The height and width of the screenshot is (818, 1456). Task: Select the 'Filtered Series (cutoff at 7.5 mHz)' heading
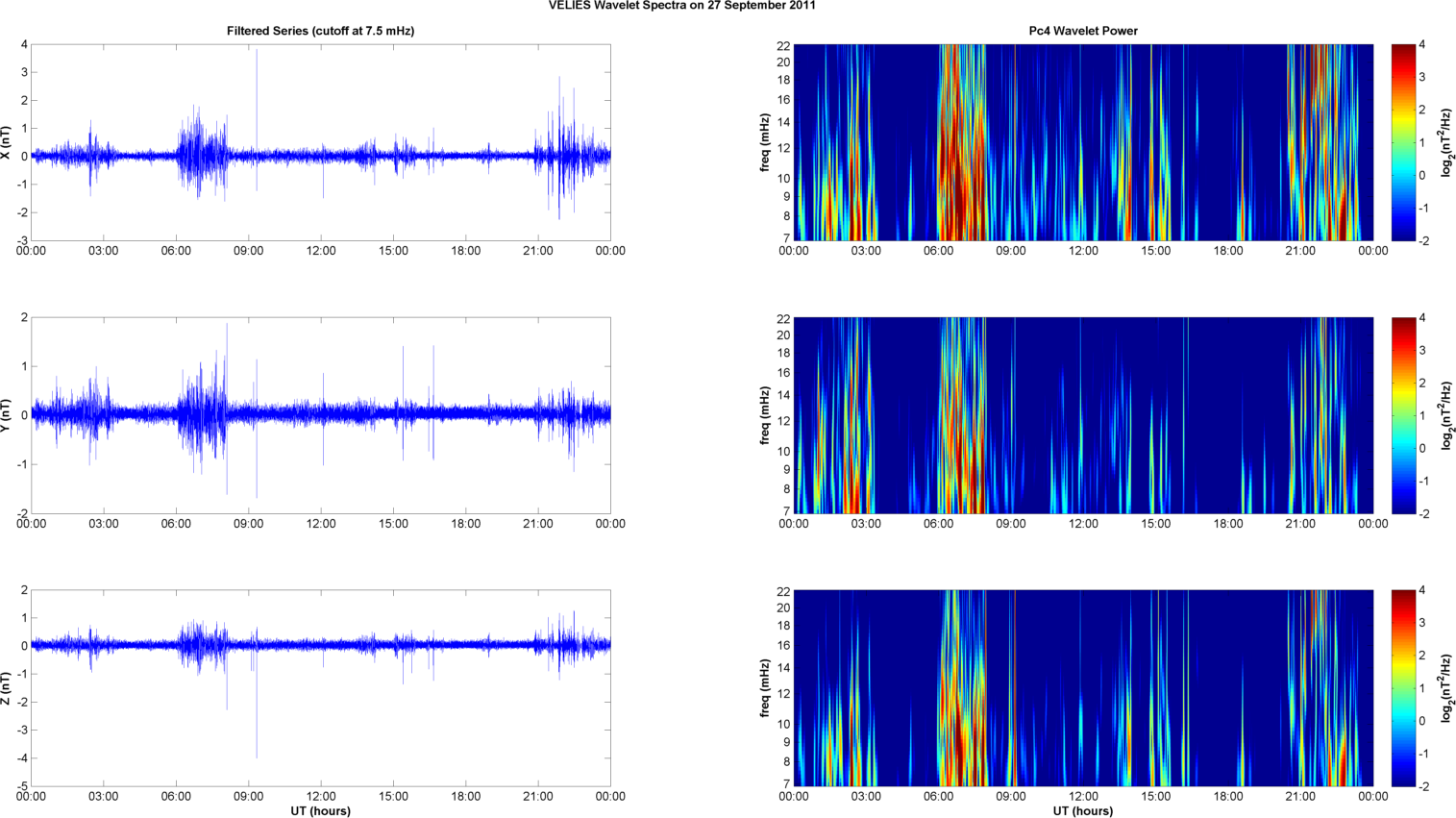pos(320,31)
